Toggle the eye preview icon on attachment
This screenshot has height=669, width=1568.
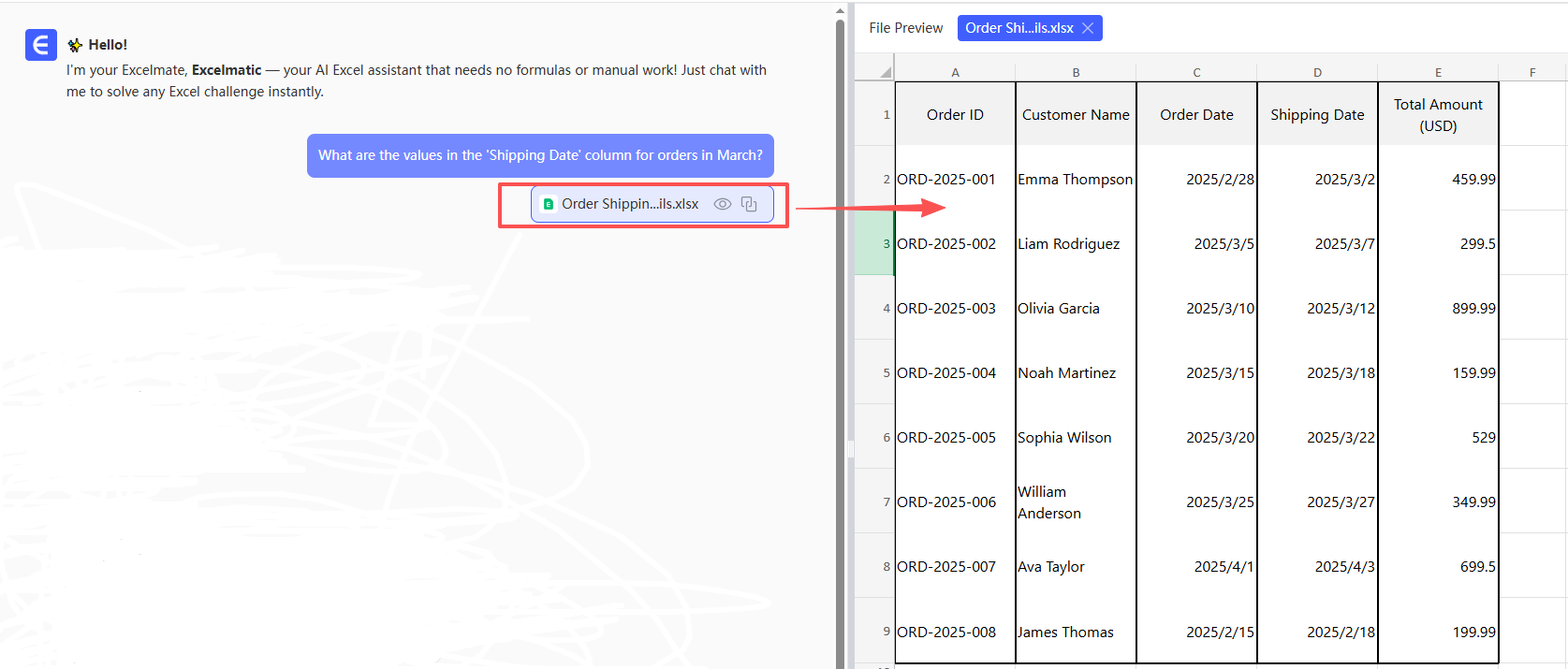722,204
